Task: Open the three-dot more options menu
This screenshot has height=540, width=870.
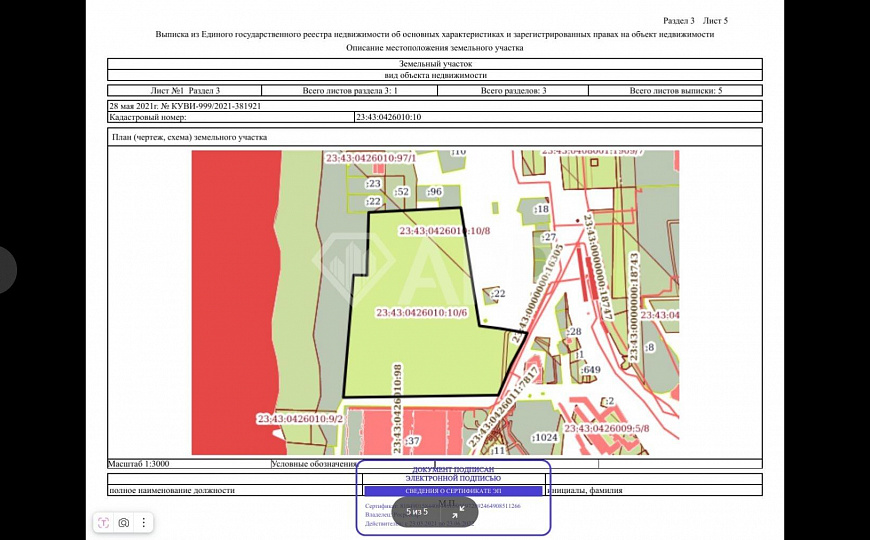Action: pyautogui.click(x=144, y=522)
